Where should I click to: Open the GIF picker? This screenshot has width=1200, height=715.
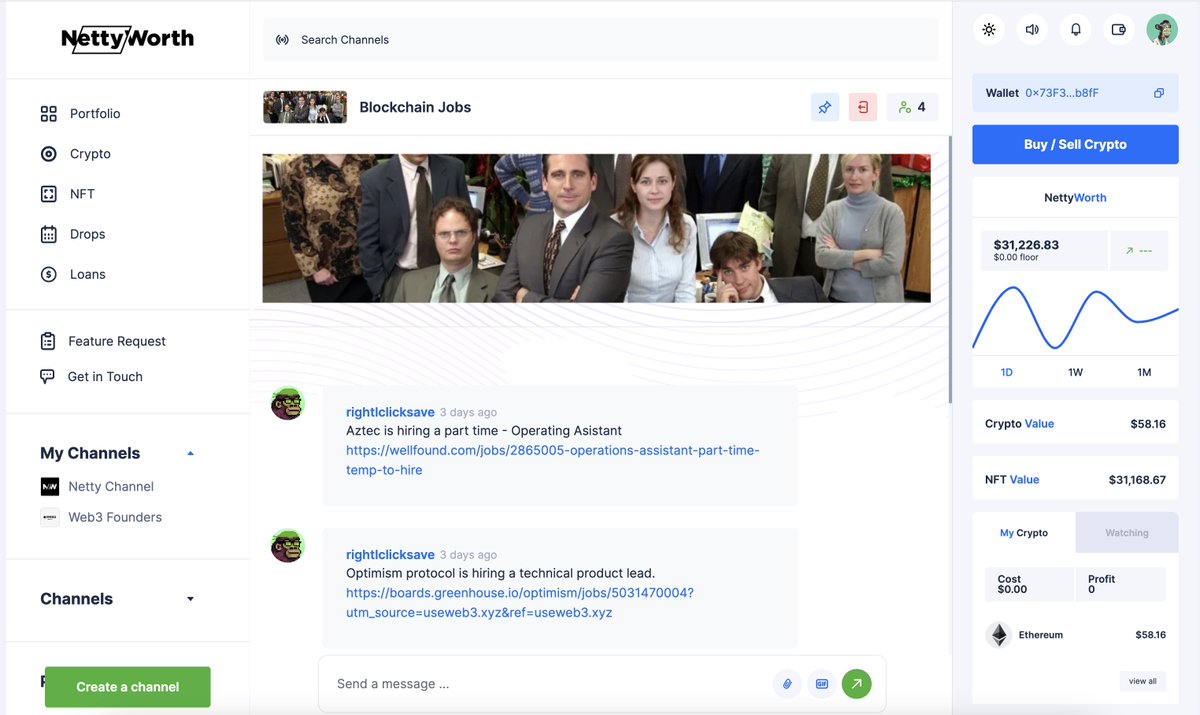[822, 684]
